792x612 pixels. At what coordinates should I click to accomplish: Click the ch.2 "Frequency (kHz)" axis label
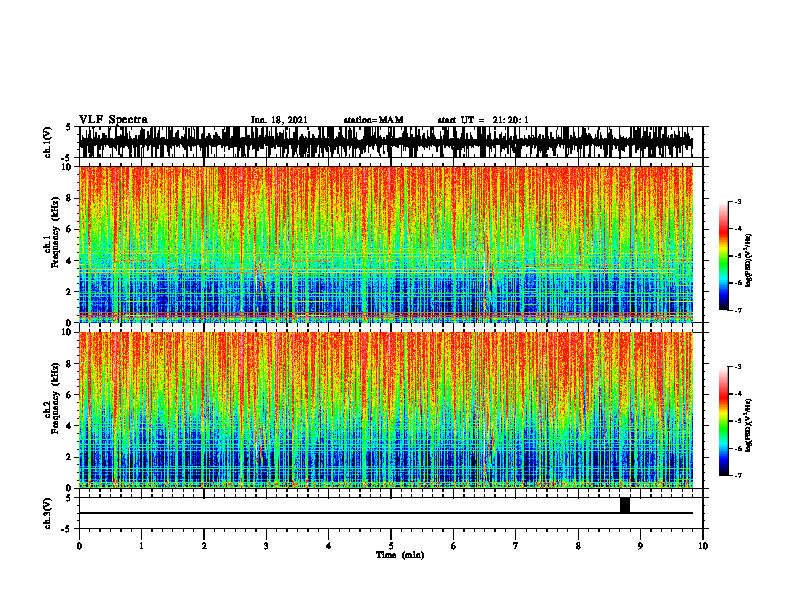click(55, 398)
